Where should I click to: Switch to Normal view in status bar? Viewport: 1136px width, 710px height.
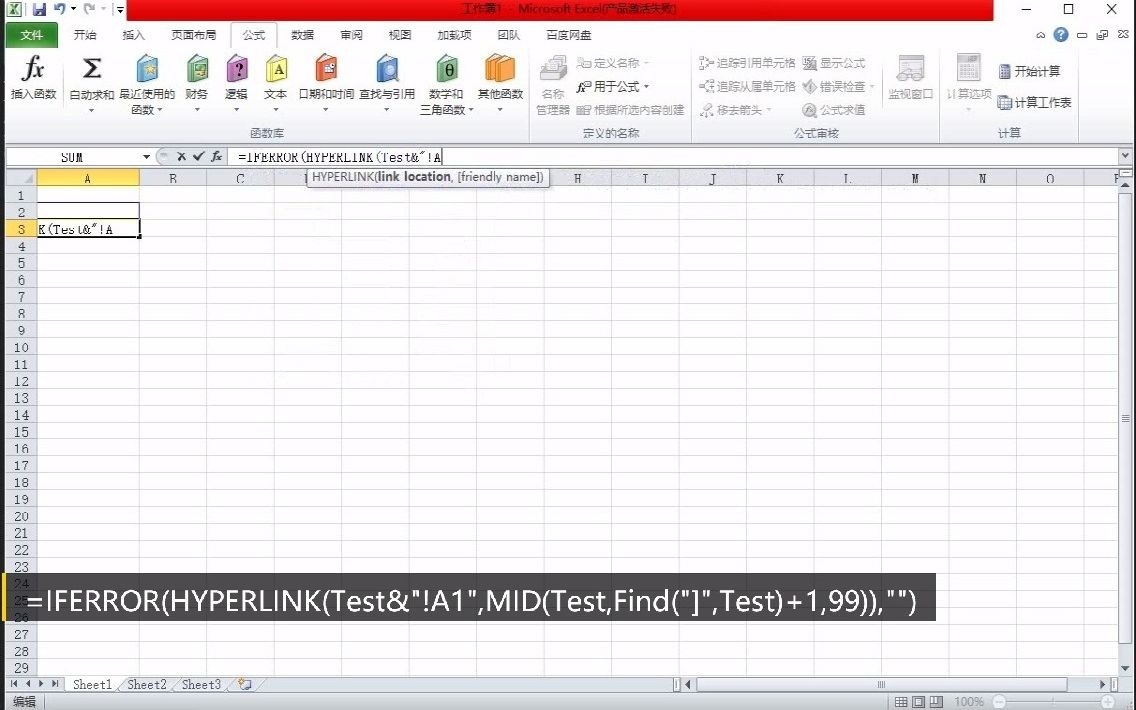click(902, 701)
